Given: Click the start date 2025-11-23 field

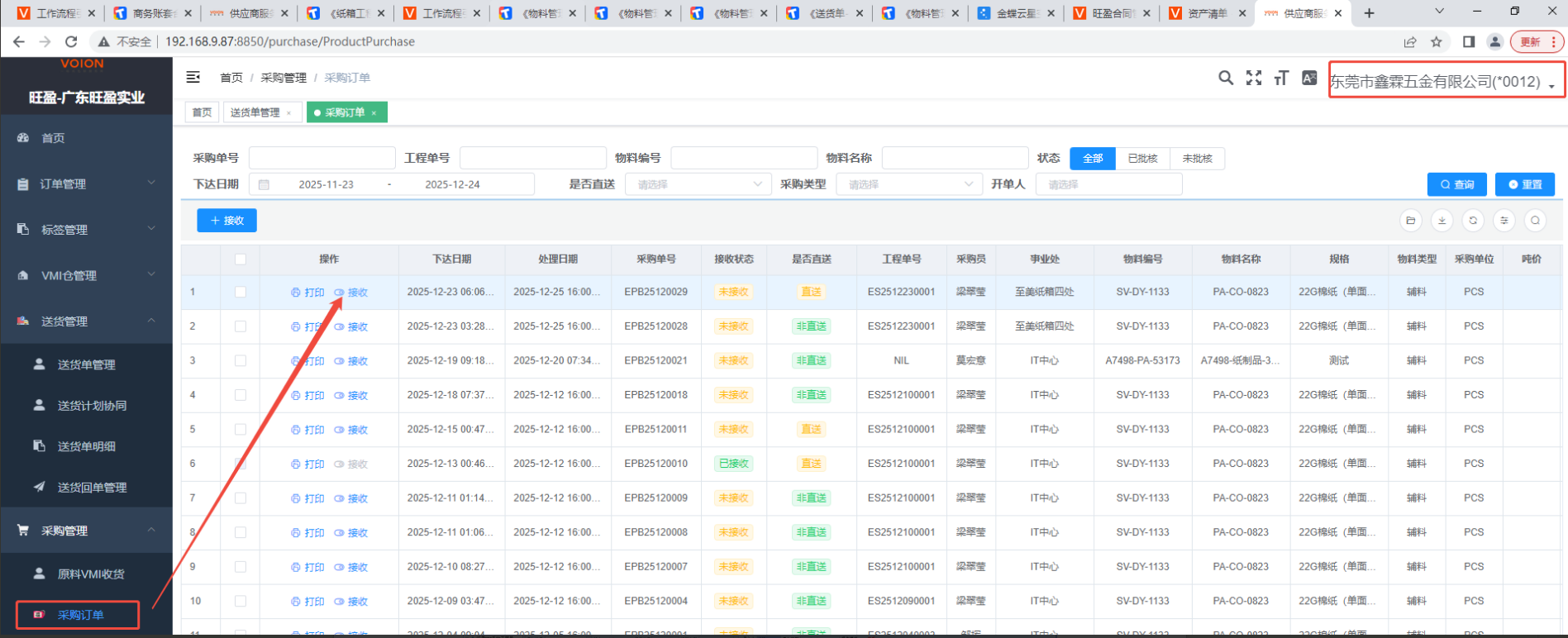Looking at the screenshot, I should [x=326, y=184].
